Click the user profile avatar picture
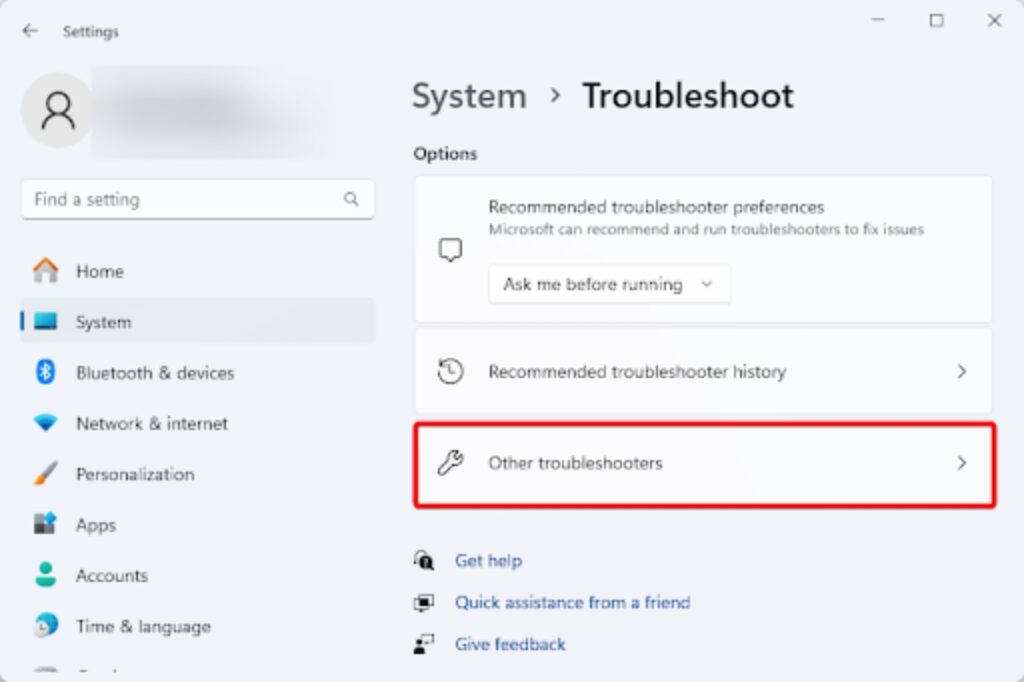The height and width of the screenshot is (682, 1024). [x=58, y=111]
